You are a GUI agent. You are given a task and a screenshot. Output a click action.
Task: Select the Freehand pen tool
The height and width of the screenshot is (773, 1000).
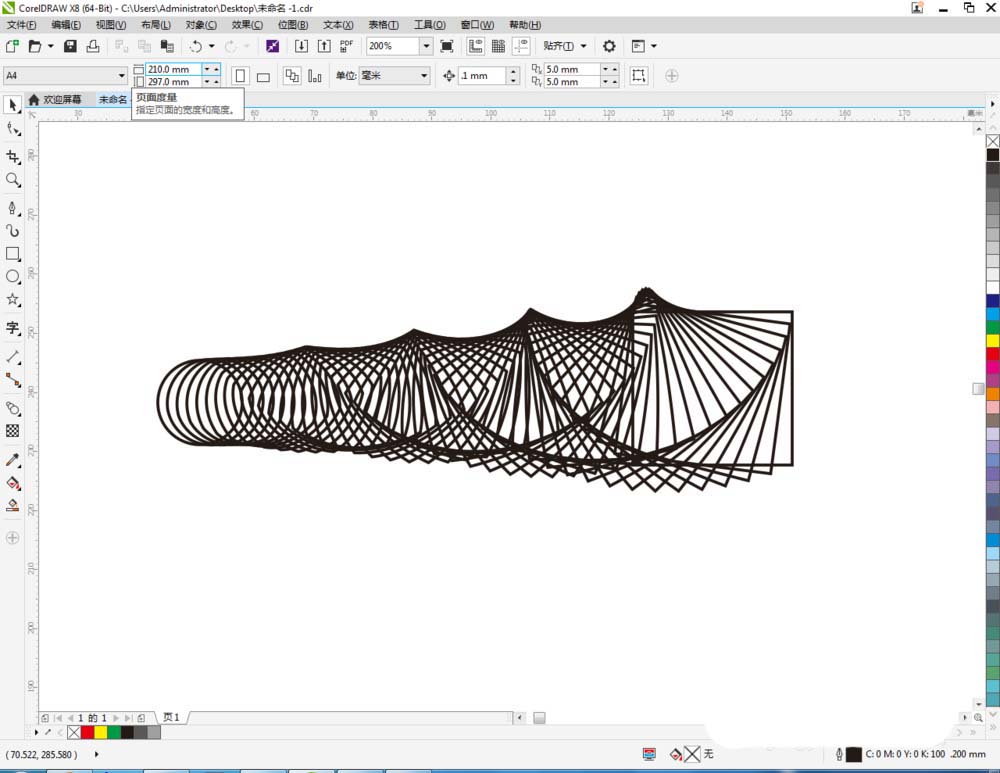click(13, 208)
